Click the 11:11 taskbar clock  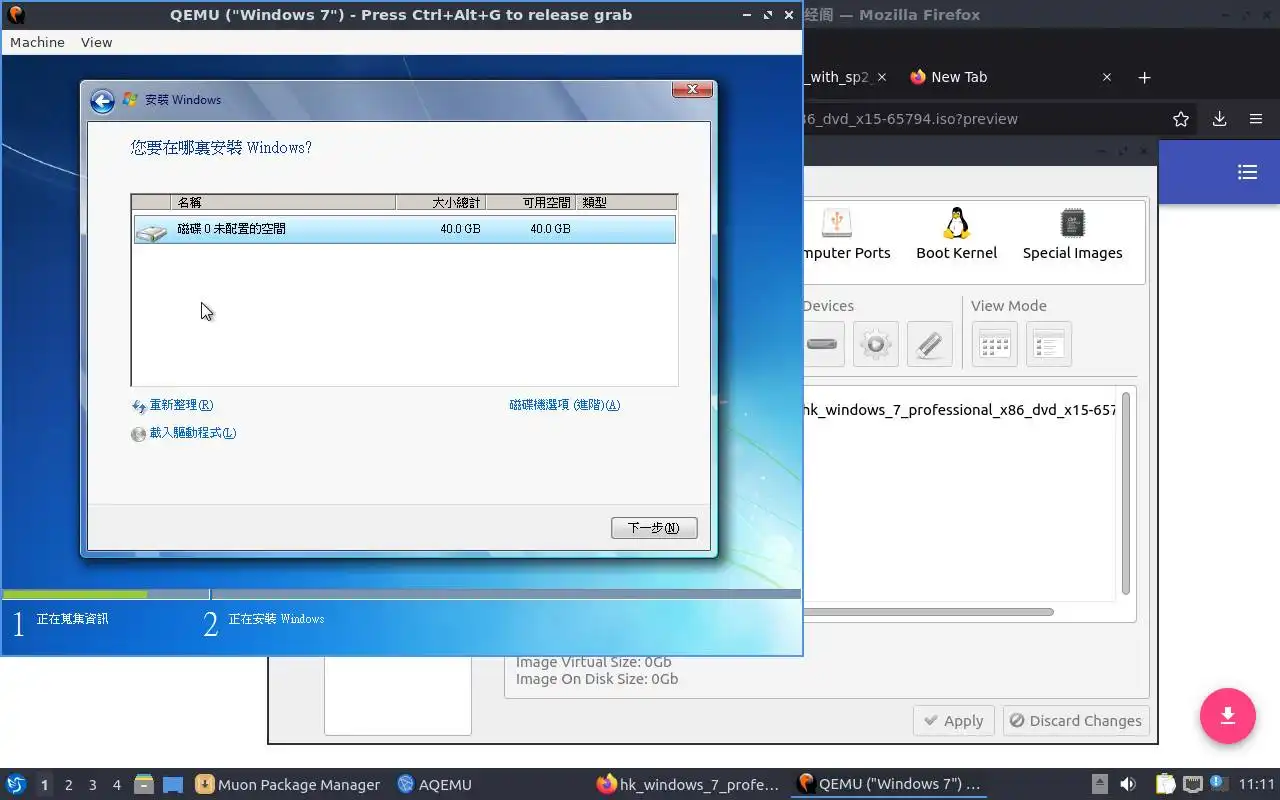tap(1257, 784)
